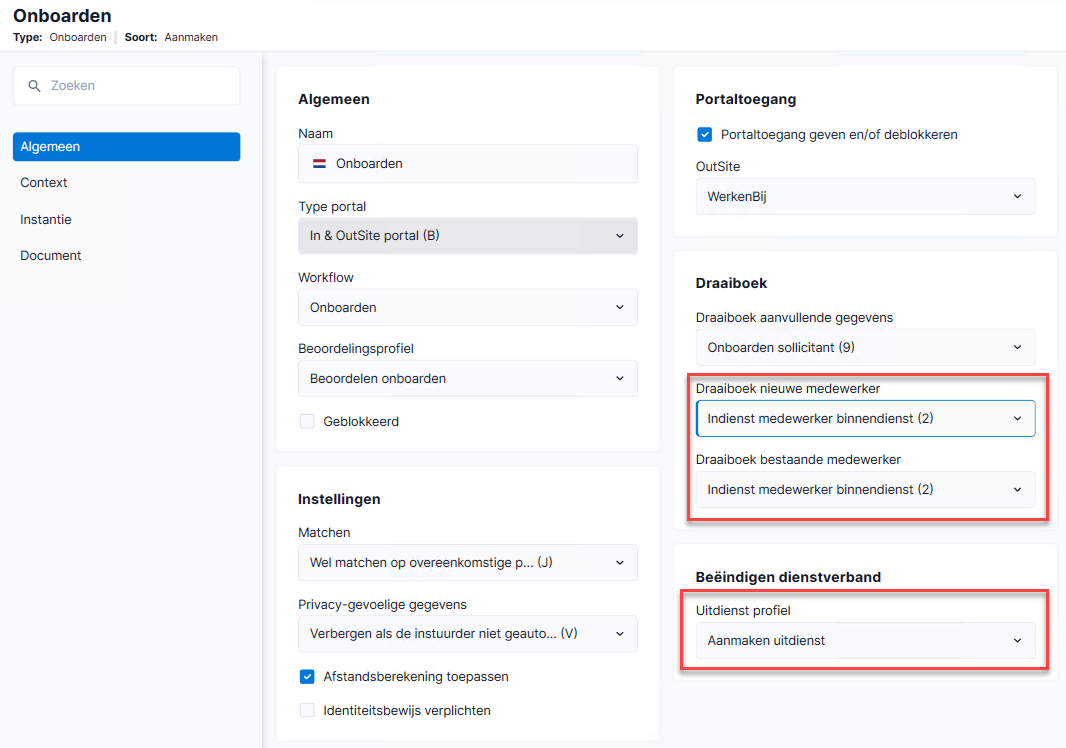
Task: Expand the Uitdienst profiel dropdown
Action: [x=865, y=641]
